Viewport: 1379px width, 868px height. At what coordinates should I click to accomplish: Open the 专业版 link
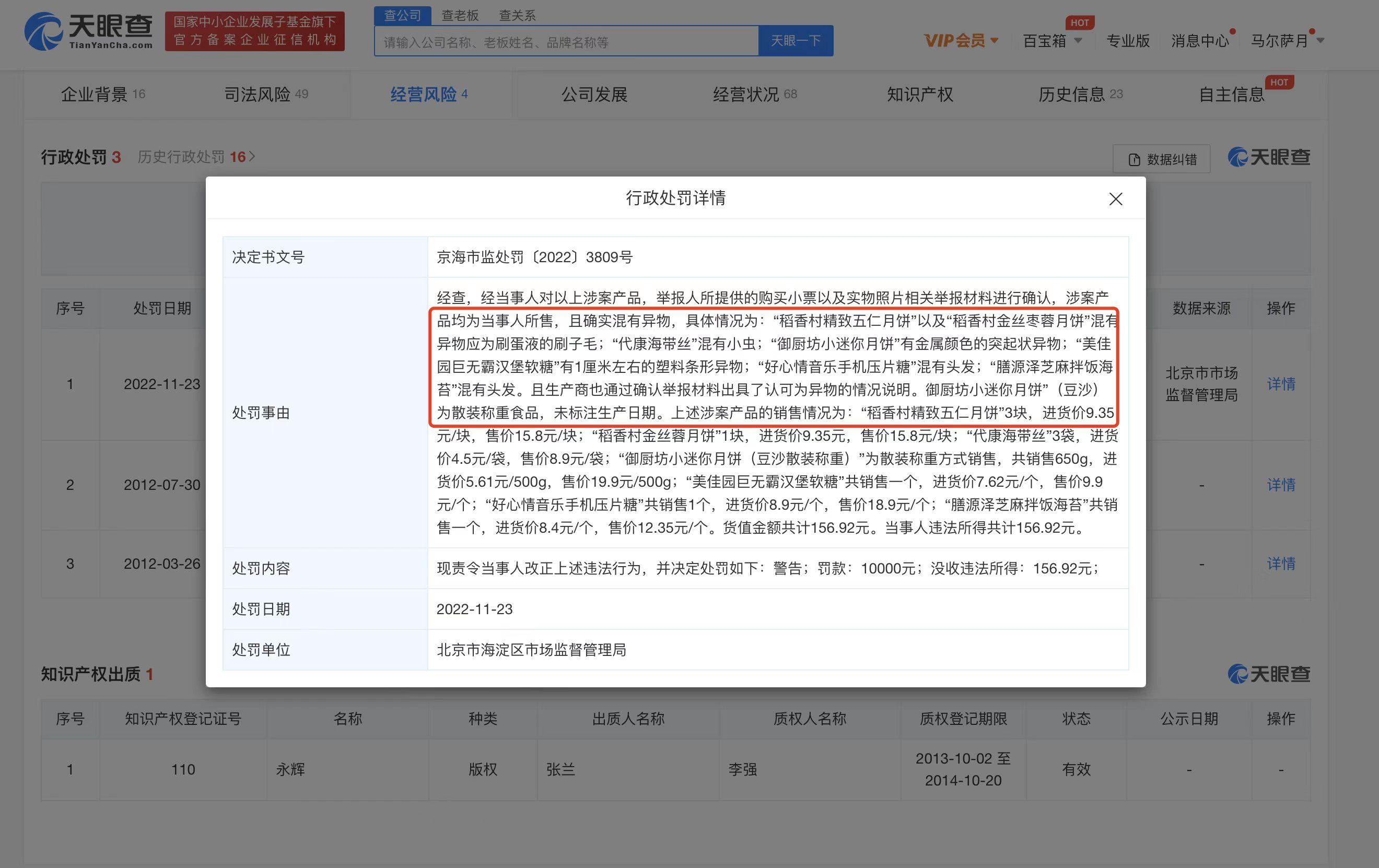click(1128, 41)
